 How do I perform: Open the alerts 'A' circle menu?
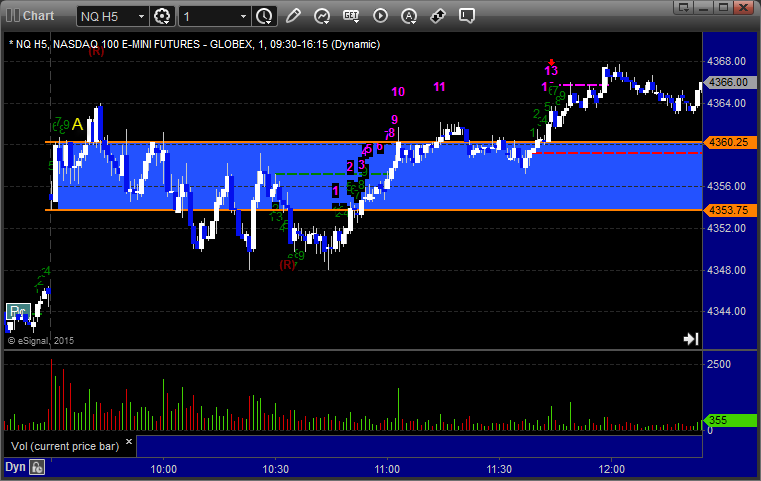click(409, 16)
